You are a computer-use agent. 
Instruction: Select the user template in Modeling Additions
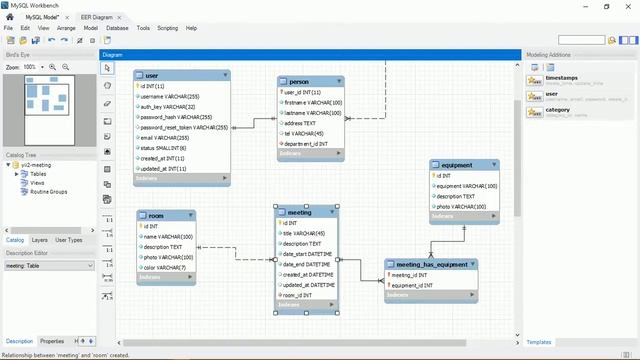tap(579, 96)
